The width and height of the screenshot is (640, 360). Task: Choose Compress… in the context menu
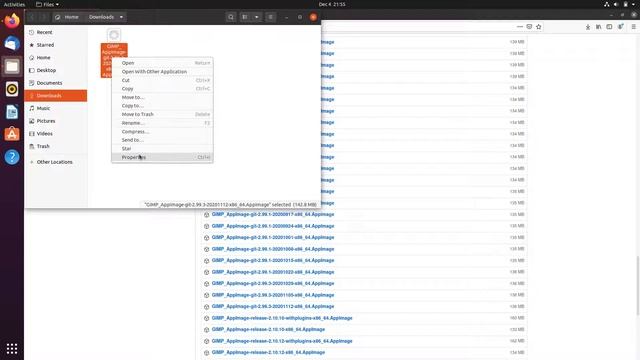pyautogui.click(x=162, y=131)
